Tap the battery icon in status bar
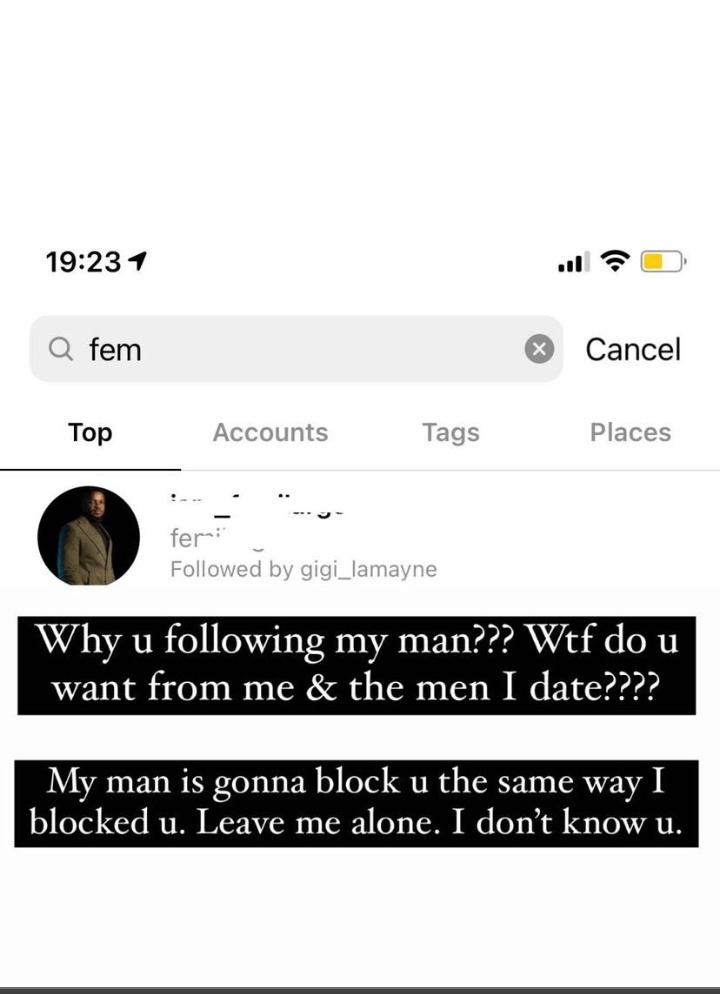 pyautogui.click(x=663, y=261)
